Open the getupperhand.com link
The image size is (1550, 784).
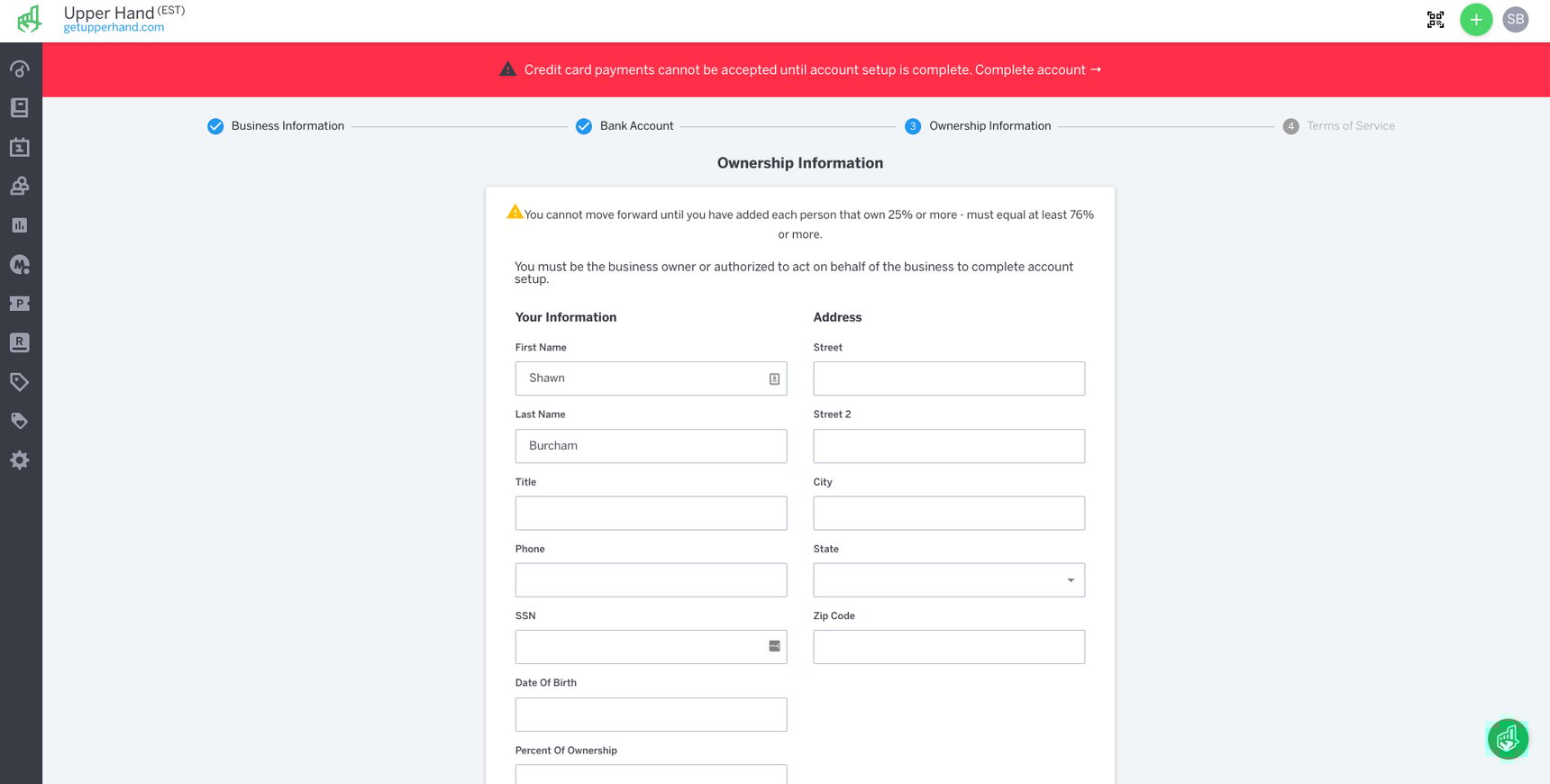[114, 27]
